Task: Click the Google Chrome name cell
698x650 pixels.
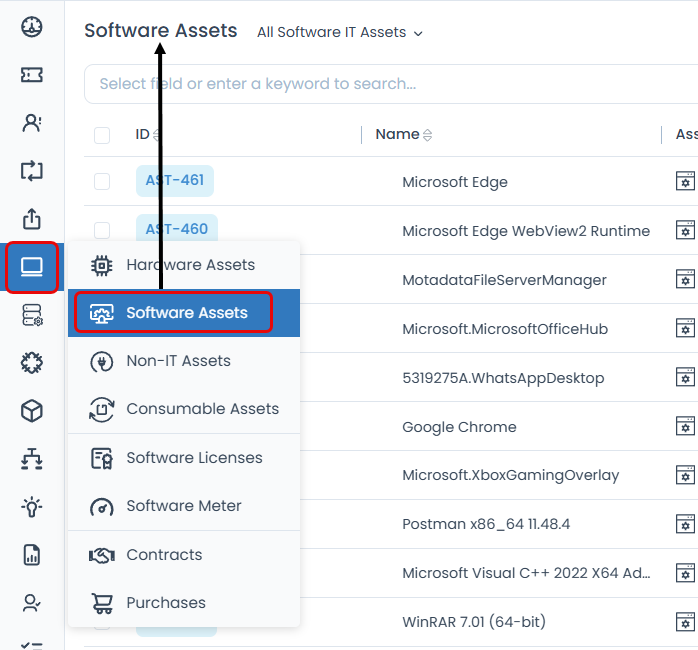Action: (459, 427)
